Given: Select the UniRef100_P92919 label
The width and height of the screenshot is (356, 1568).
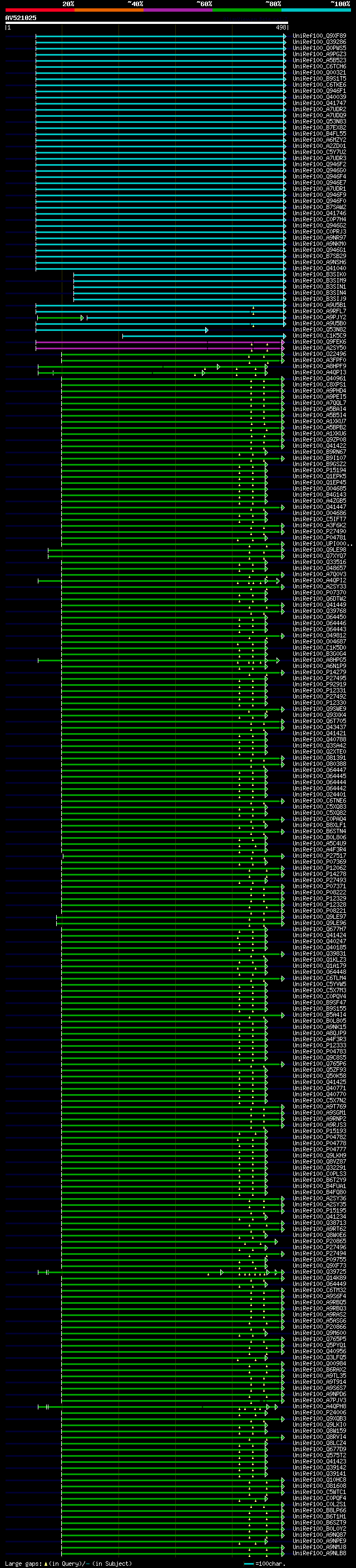Looking at the screenshot, I should tap(319, 685).
